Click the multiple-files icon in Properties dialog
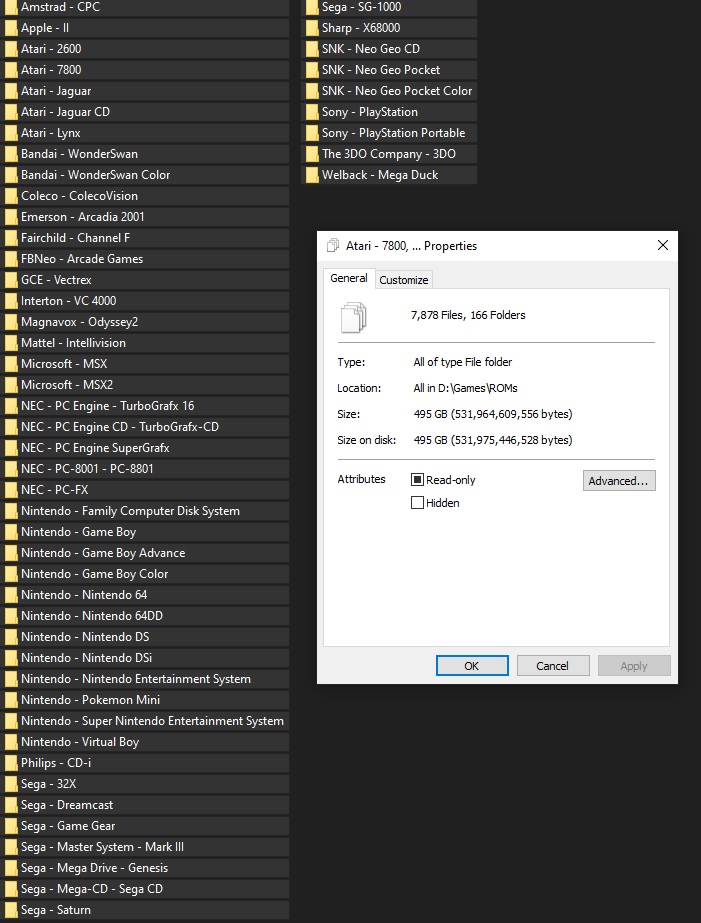 (x=353, y=317)
